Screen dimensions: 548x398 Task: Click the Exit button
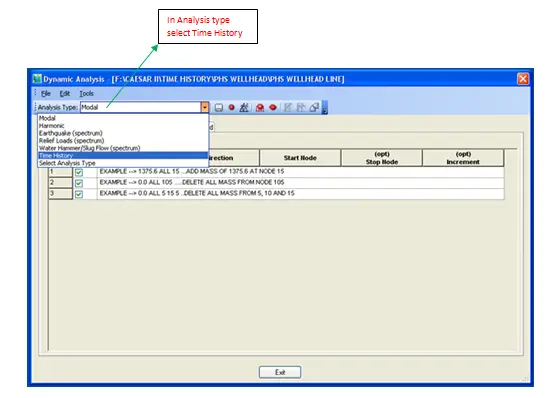click(280, 372)
